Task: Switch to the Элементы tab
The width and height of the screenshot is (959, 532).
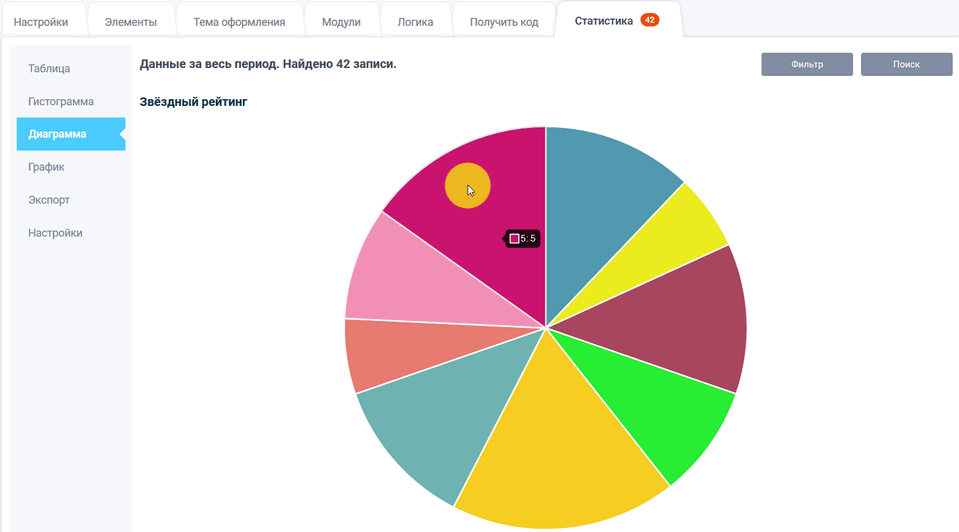Action: point(131,22)
